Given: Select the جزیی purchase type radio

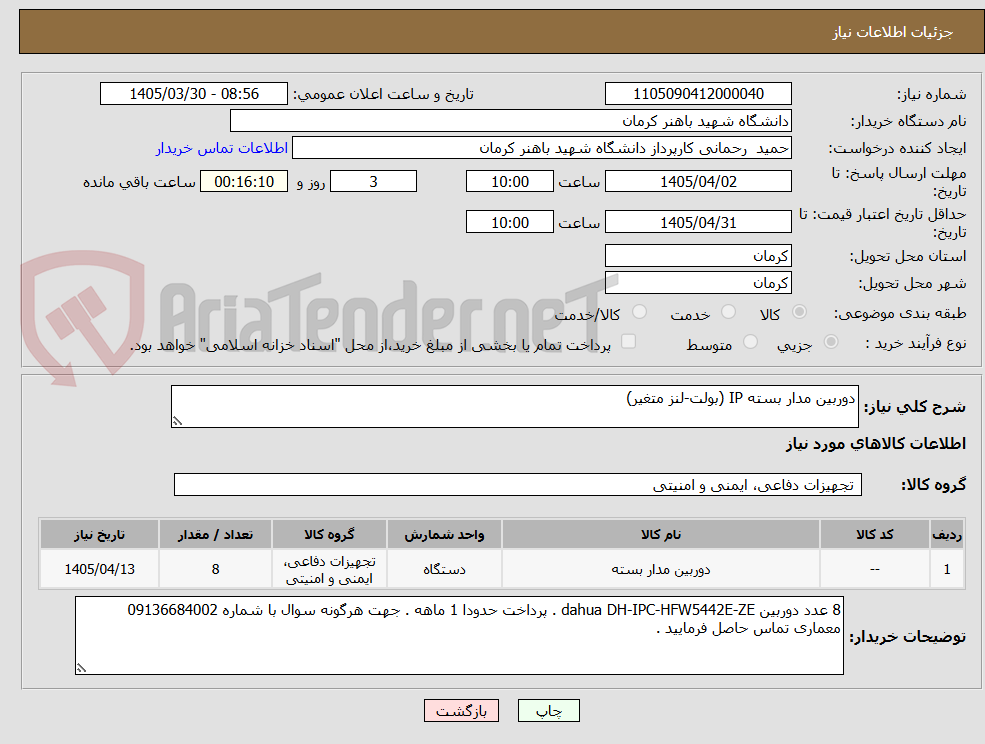Looking at the screenshot, I should point(831,342).
